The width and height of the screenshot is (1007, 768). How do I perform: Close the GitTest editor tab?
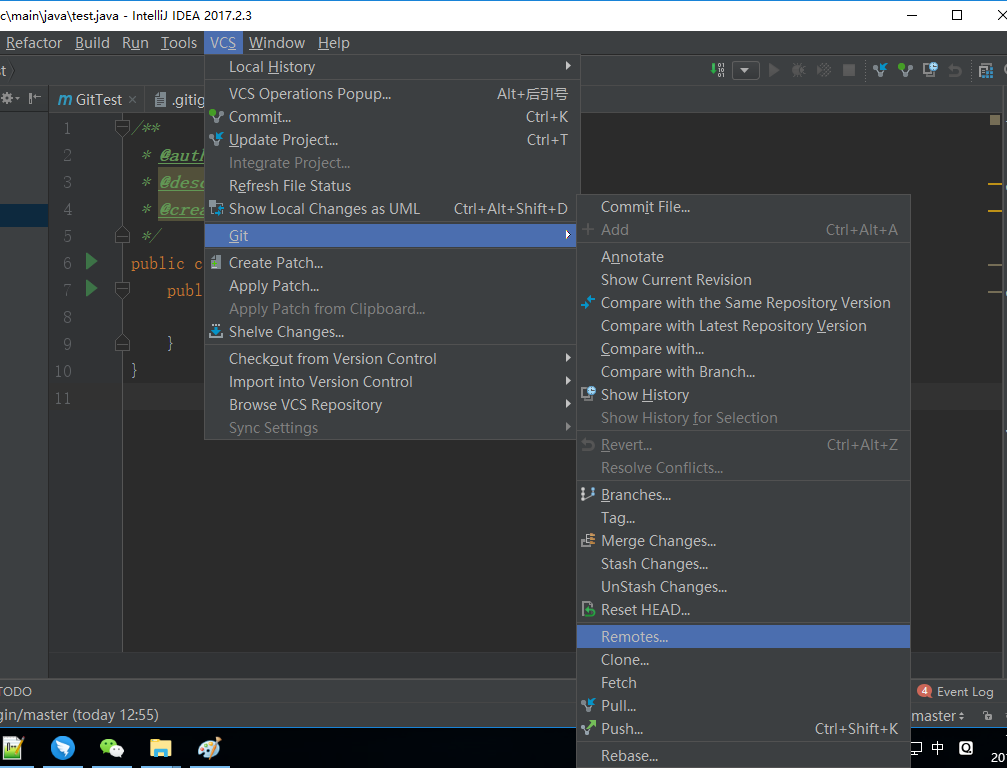pos(132,100)
